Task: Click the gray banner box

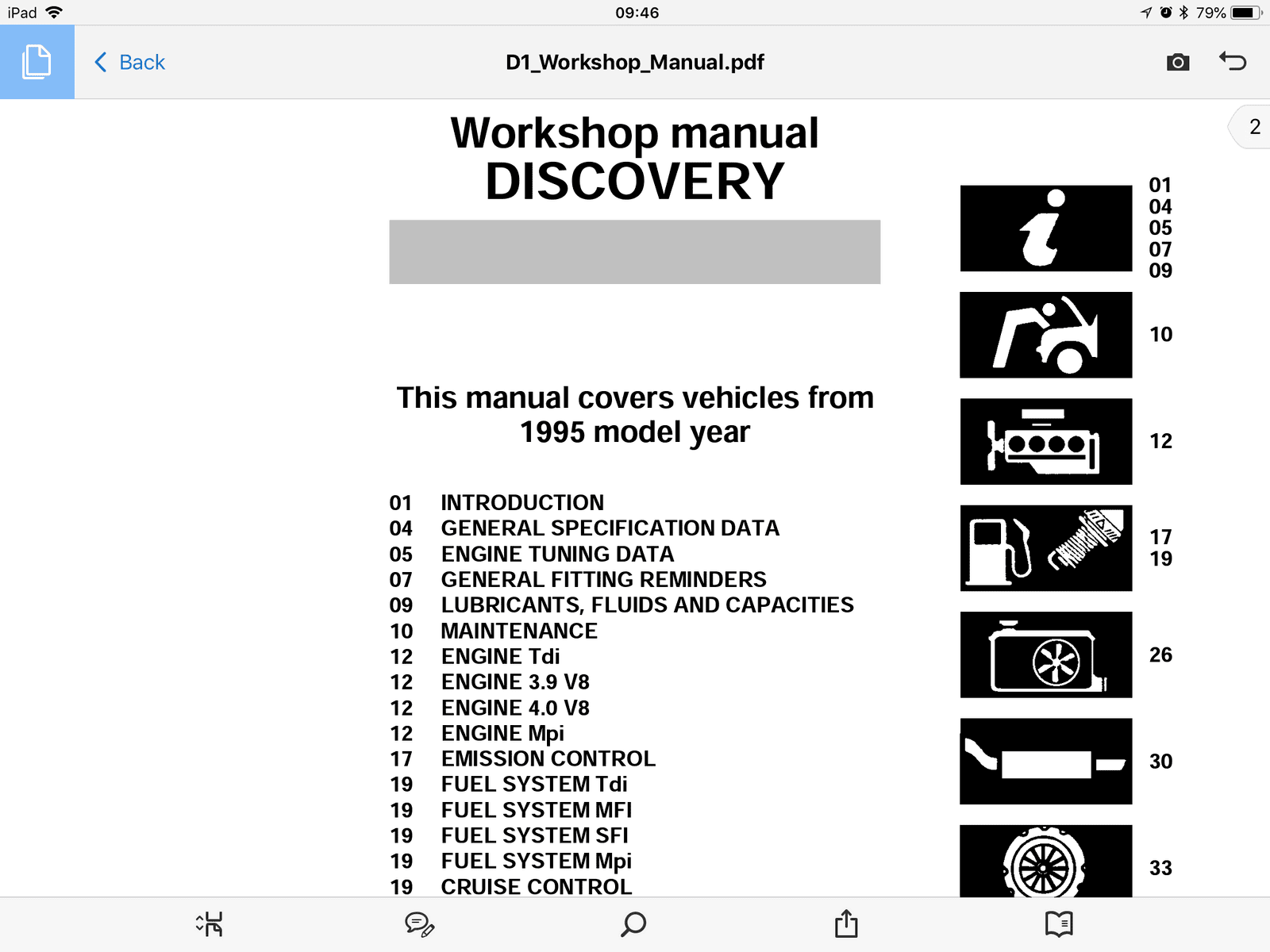Action: [x=635, y=252]
